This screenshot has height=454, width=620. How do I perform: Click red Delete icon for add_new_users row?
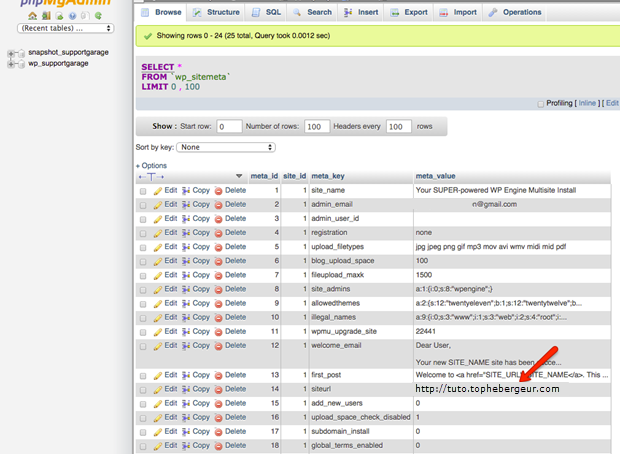[x=218, y=404]
